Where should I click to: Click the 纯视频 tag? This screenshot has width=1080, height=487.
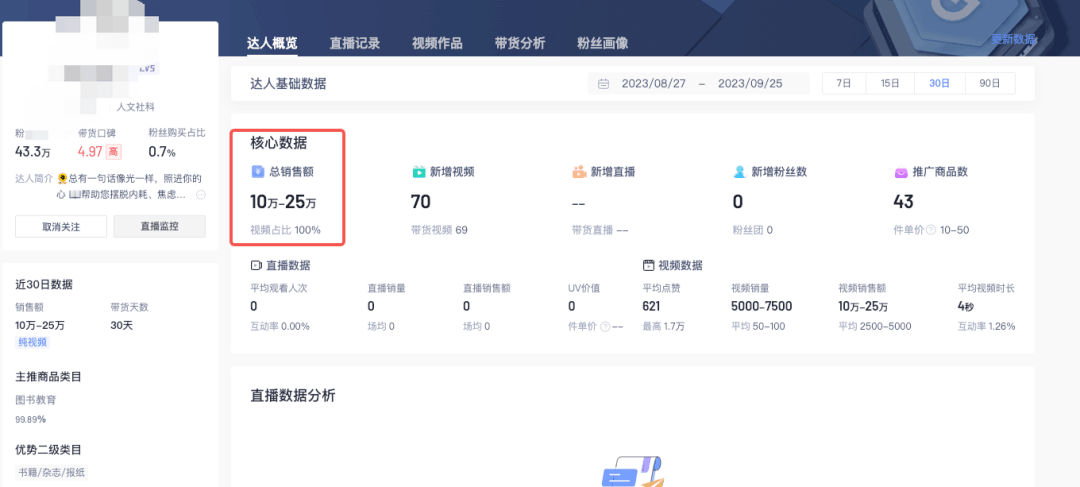click(32, 342)
